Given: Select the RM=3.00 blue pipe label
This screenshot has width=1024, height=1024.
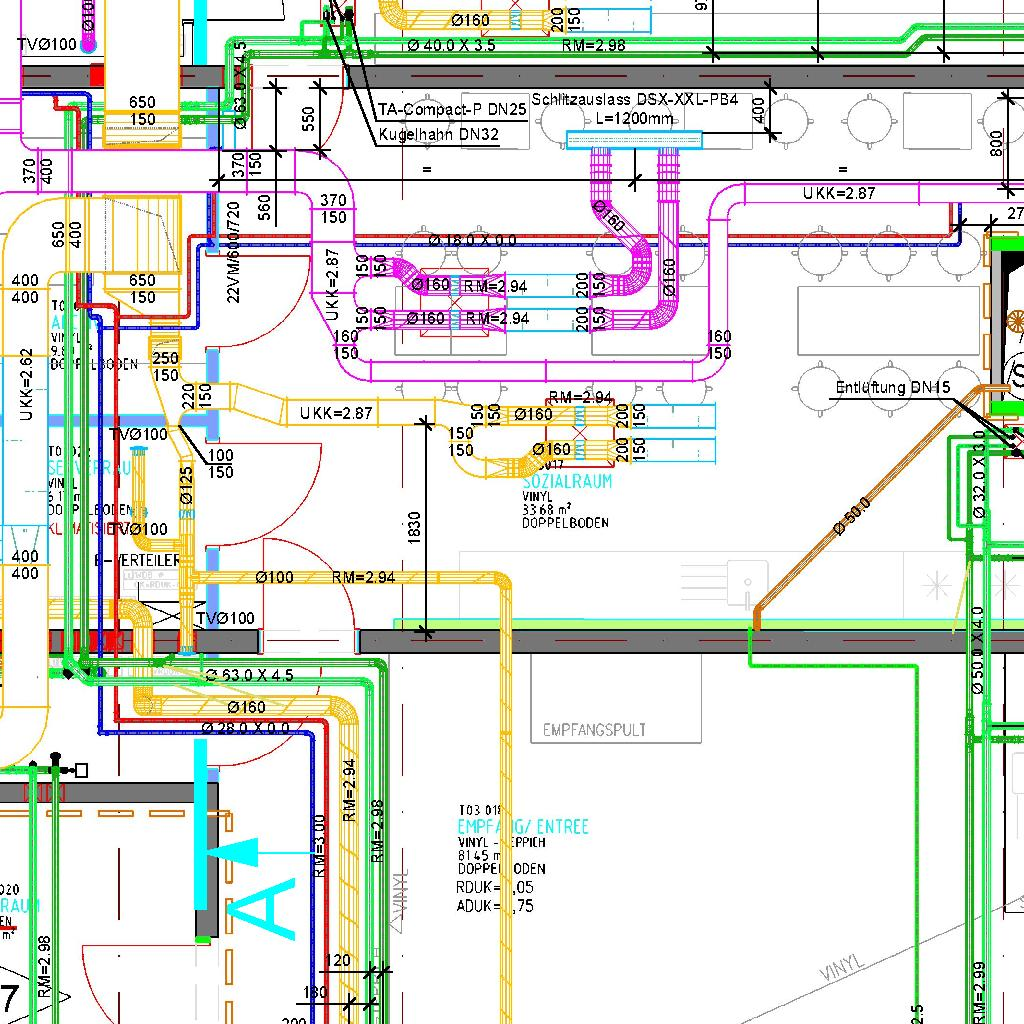Looking at the screenshot, I should 319,846.
